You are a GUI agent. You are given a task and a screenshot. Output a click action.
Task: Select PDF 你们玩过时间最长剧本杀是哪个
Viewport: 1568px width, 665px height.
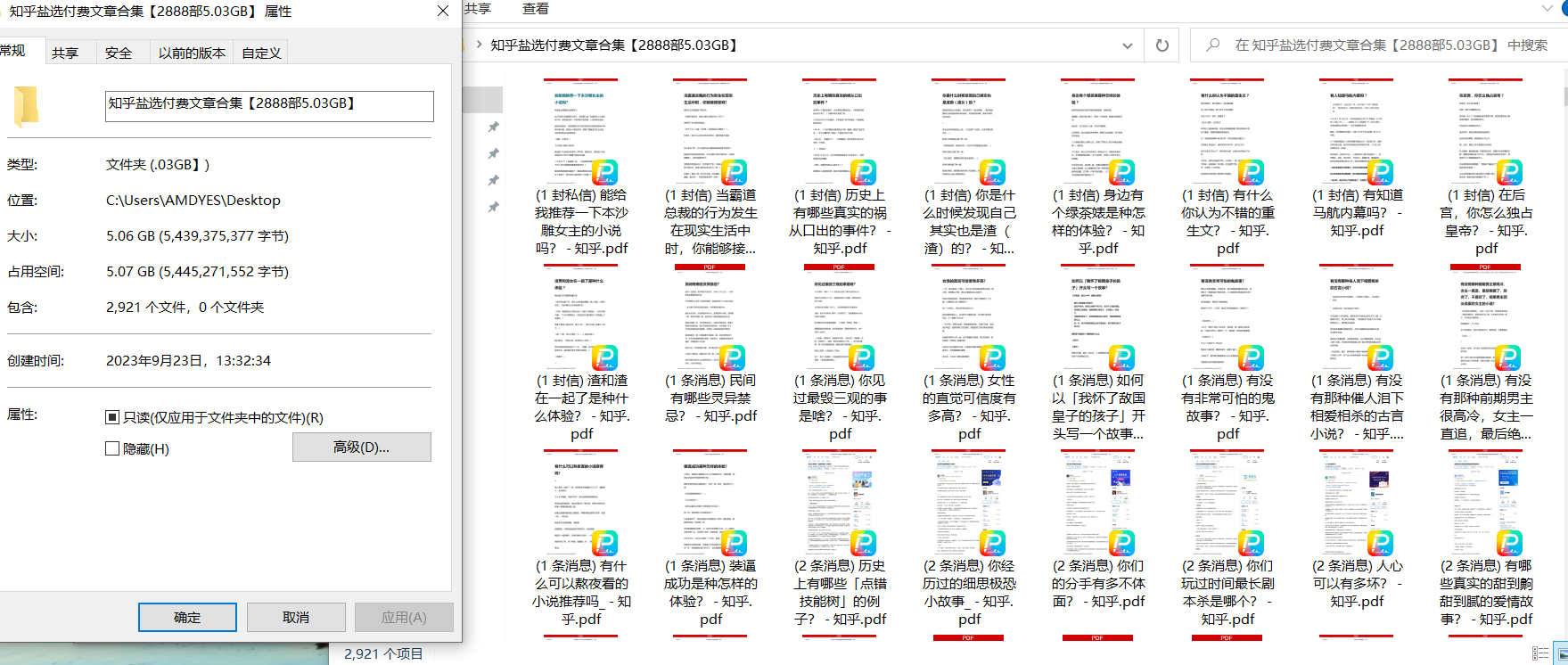[1227, 538]
